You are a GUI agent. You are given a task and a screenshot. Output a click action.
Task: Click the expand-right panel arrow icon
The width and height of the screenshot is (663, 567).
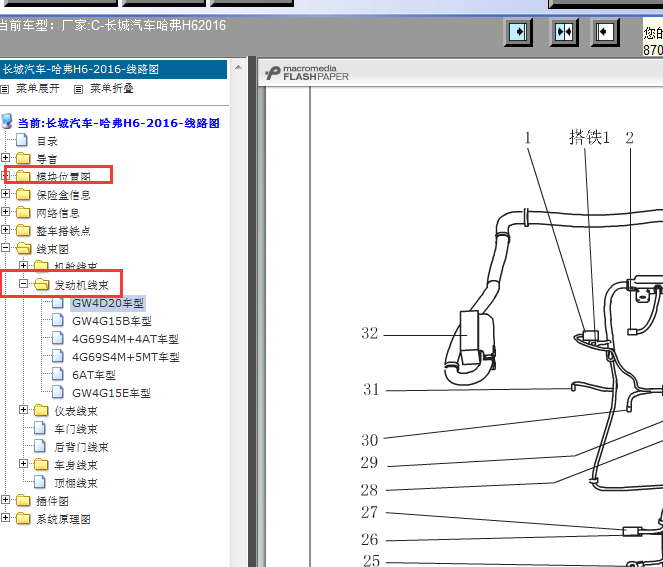[x=518, y=32]
